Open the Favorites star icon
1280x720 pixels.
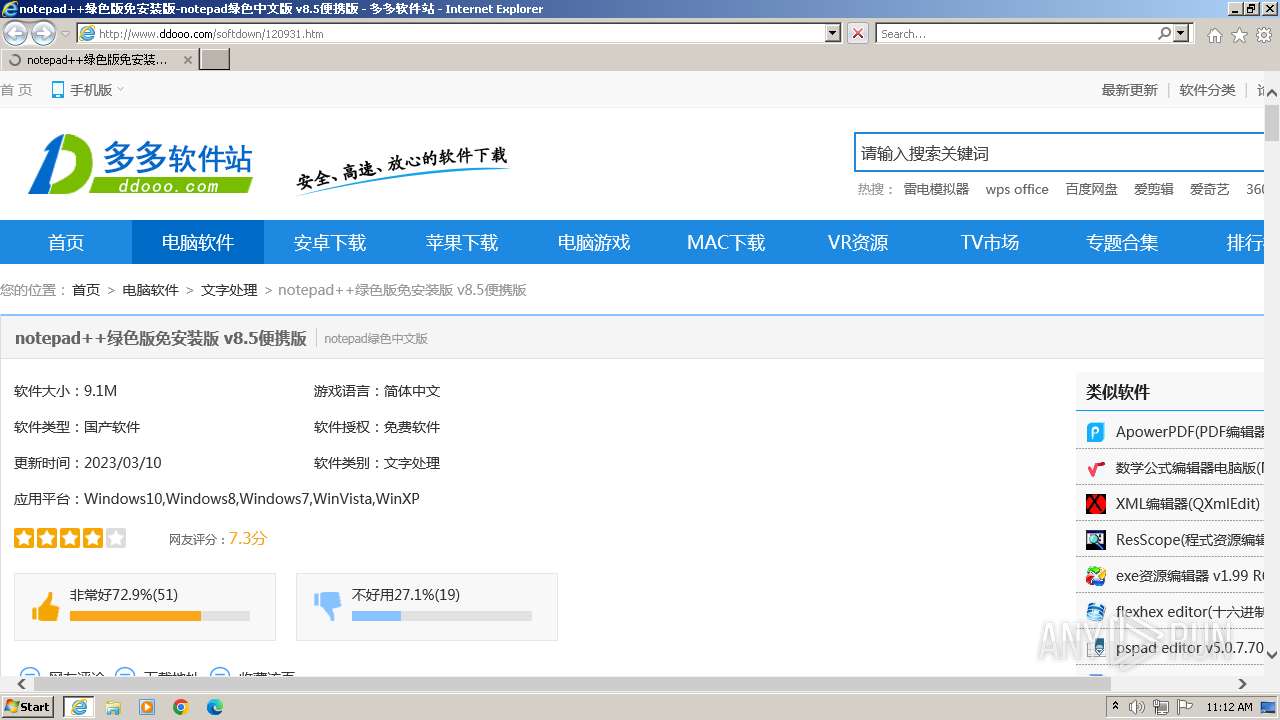[x=1239, y=35]
